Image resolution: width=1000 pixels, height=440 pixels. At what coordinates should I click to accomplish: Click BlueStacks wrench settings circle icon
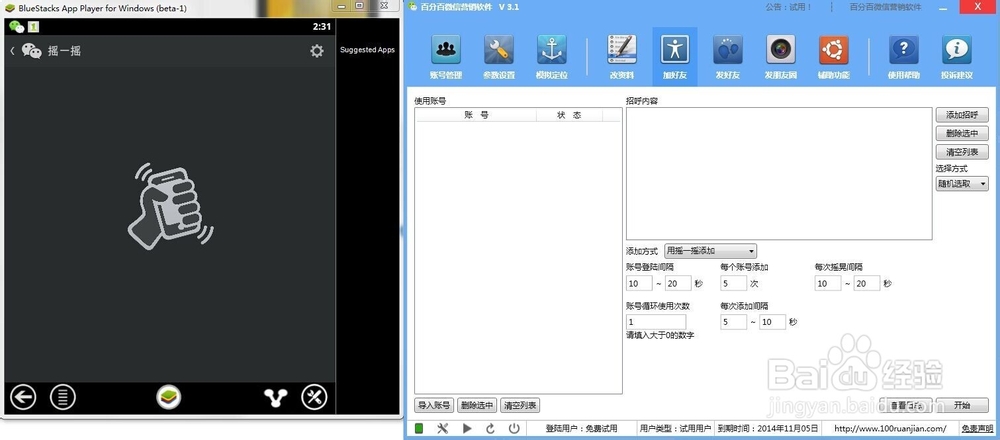point(314,397)
